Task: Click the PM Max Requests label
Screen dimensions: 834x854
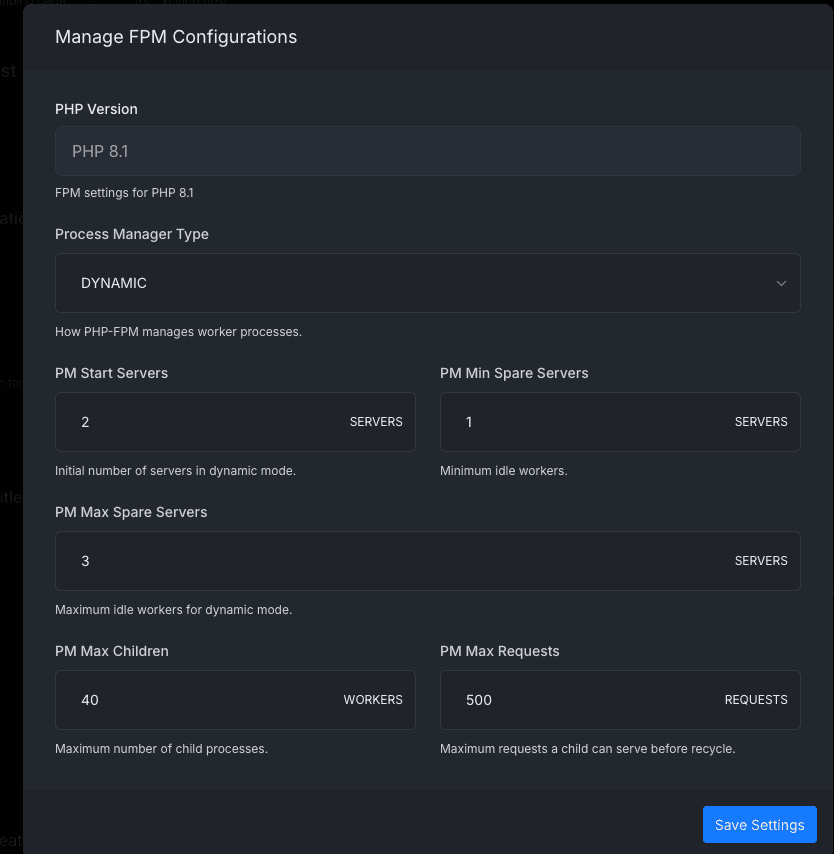Action: 500,651
